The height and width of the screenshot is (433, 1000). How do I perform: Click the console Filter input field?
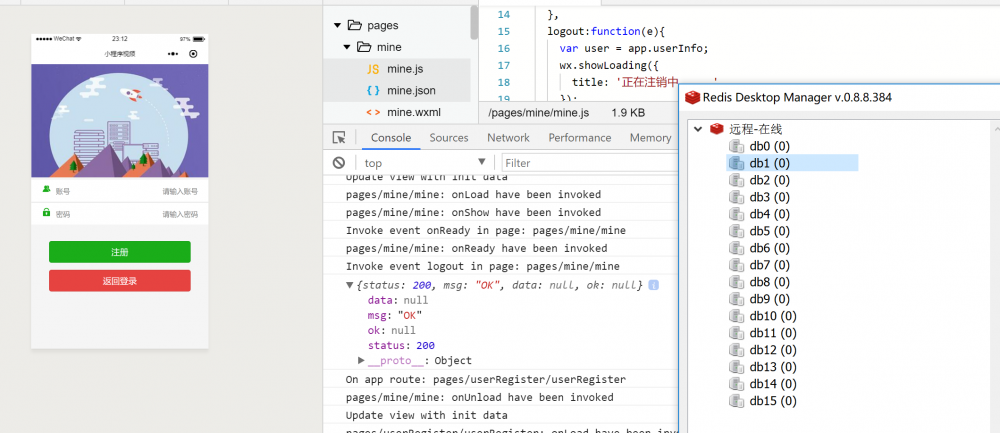[x=590, y=163]
